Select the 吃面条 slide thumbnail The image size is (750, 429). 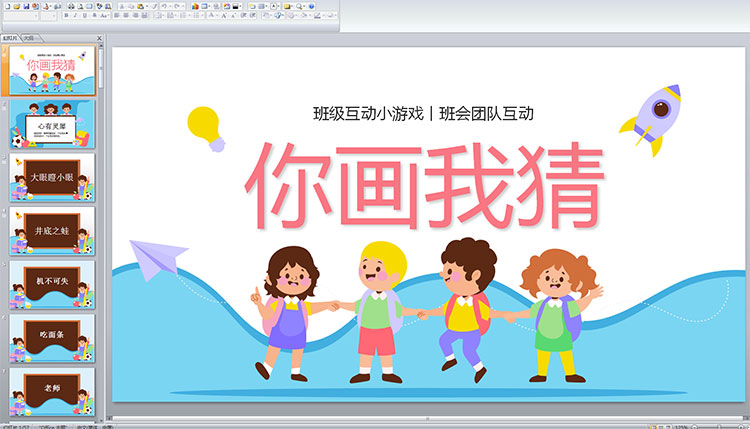coord(52,338)
